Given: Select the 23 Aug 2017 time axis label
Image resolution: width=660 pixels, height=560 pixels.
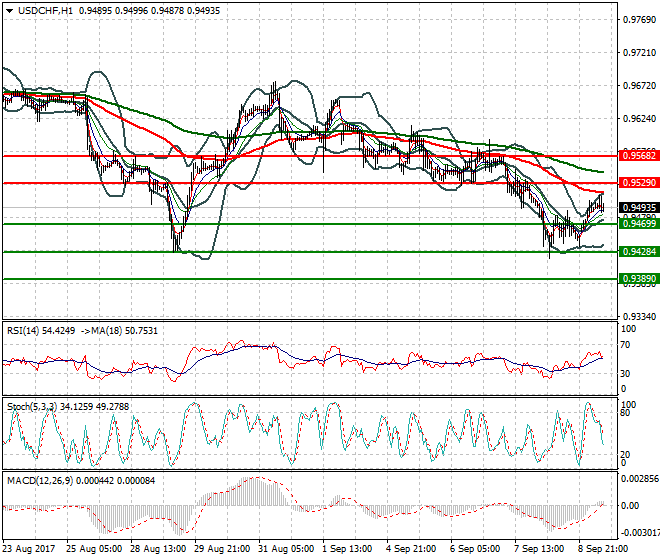Looking at the screenshot, I should (29, 549).
